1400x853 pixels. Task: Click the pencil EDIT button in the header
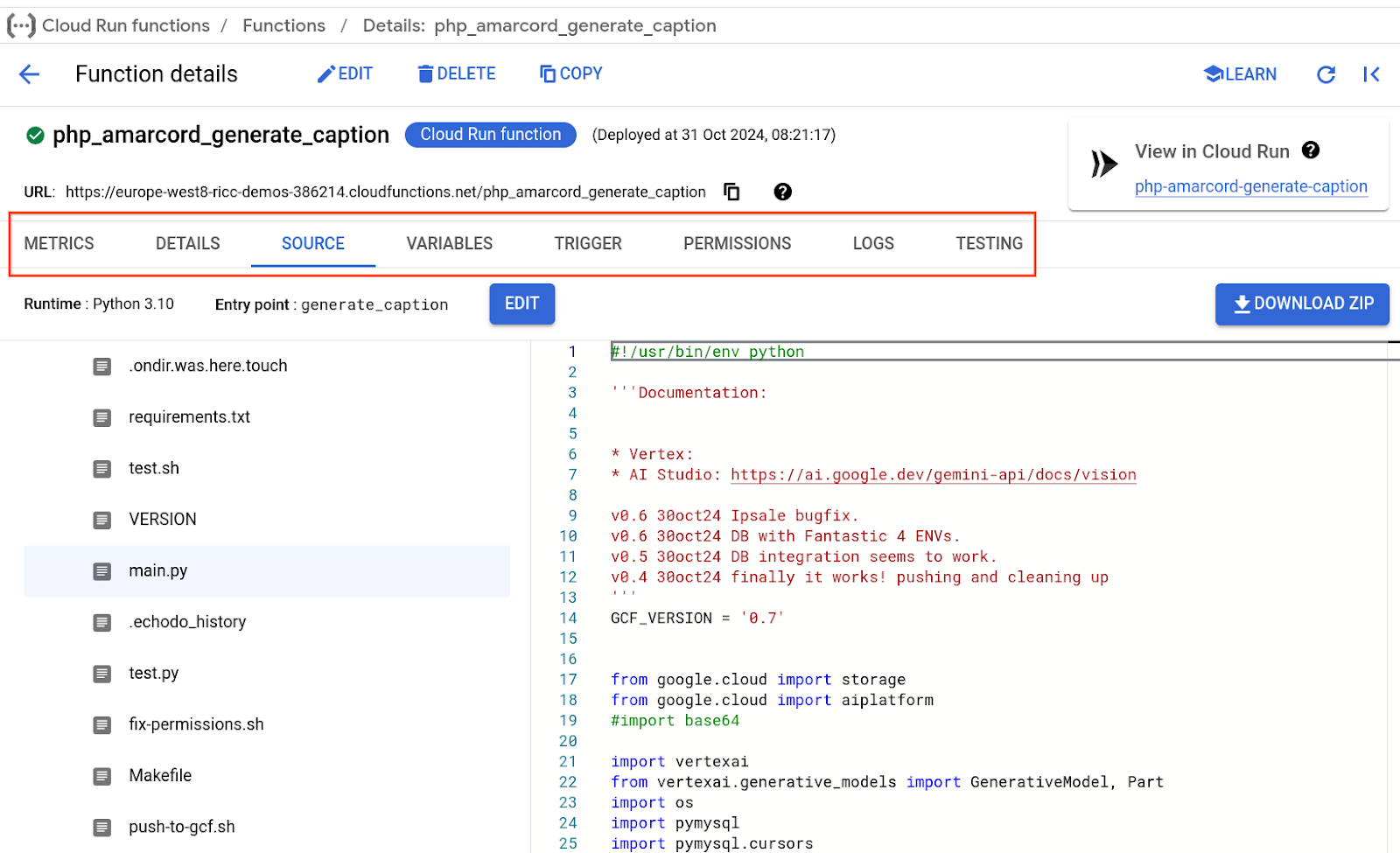[x=345, y=73]
